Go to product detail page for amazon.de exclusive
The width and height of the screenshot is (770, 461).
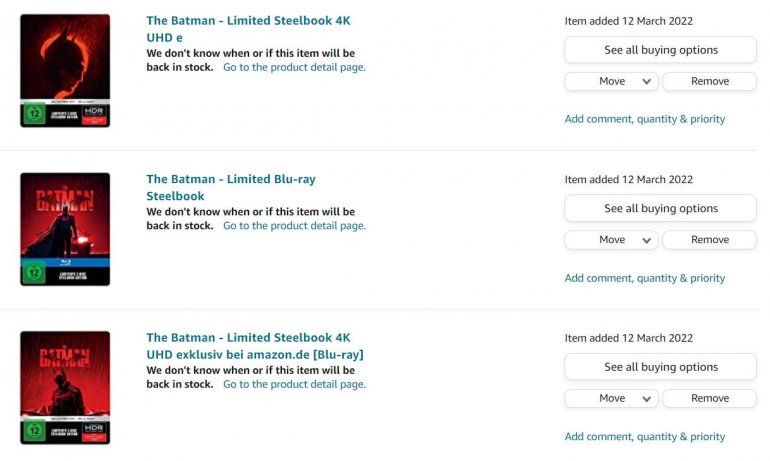pos(294,384)
